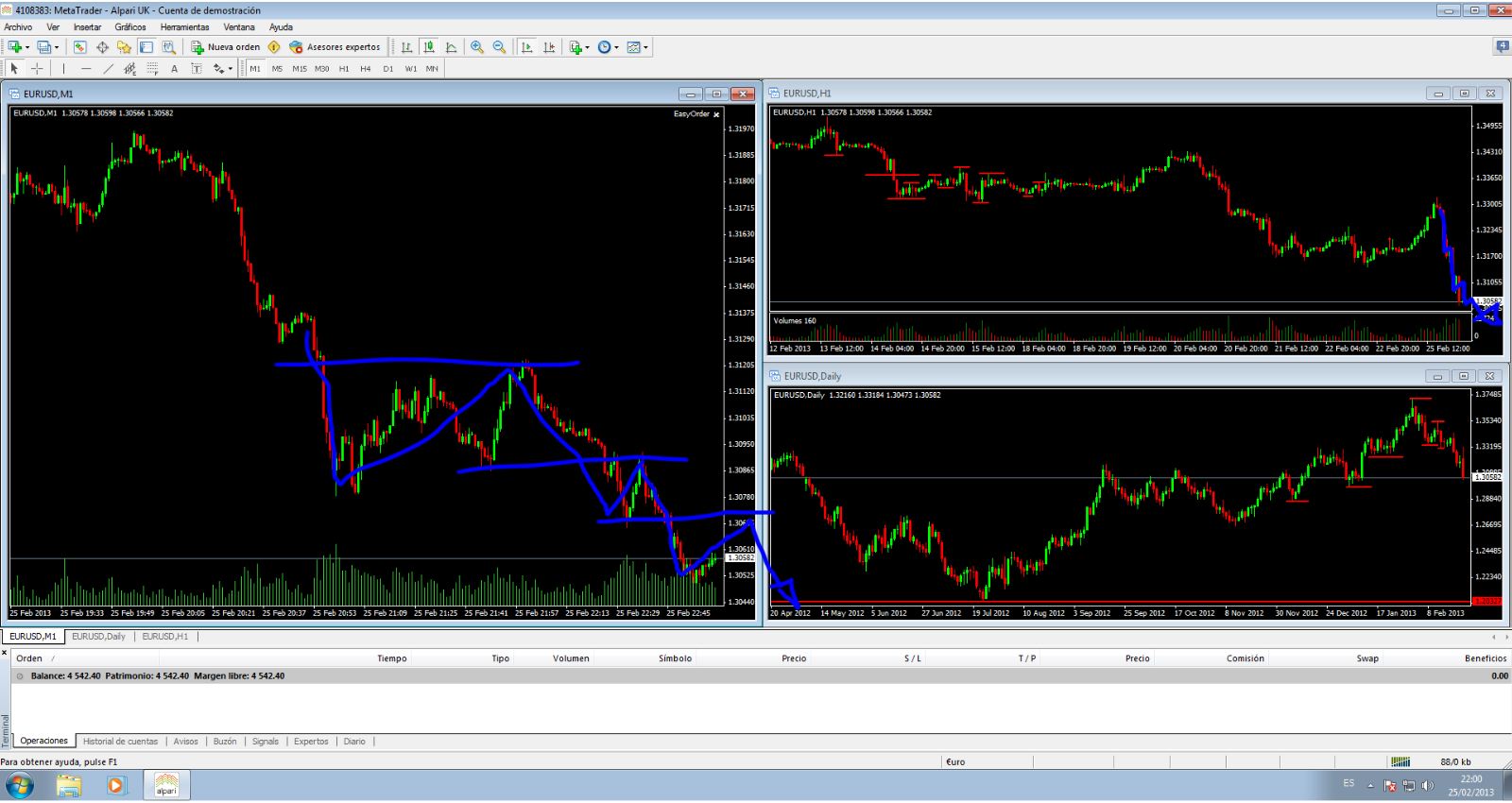Toggle the Asesores expertos button
This screenshot has height=803, width=1512.
(x=335, y=47)
